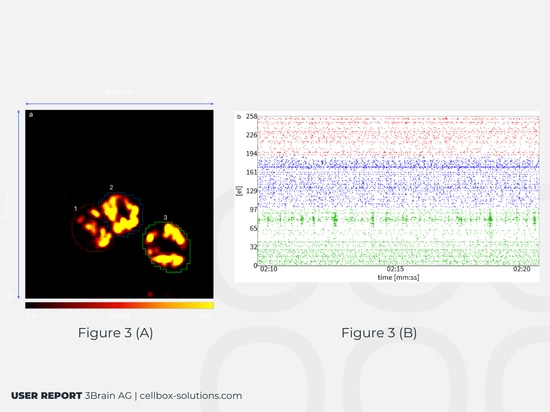Click the 32 y-axis tick label
Screen dimensions: 550x412
pyautogui.click(x=253, y=247)
